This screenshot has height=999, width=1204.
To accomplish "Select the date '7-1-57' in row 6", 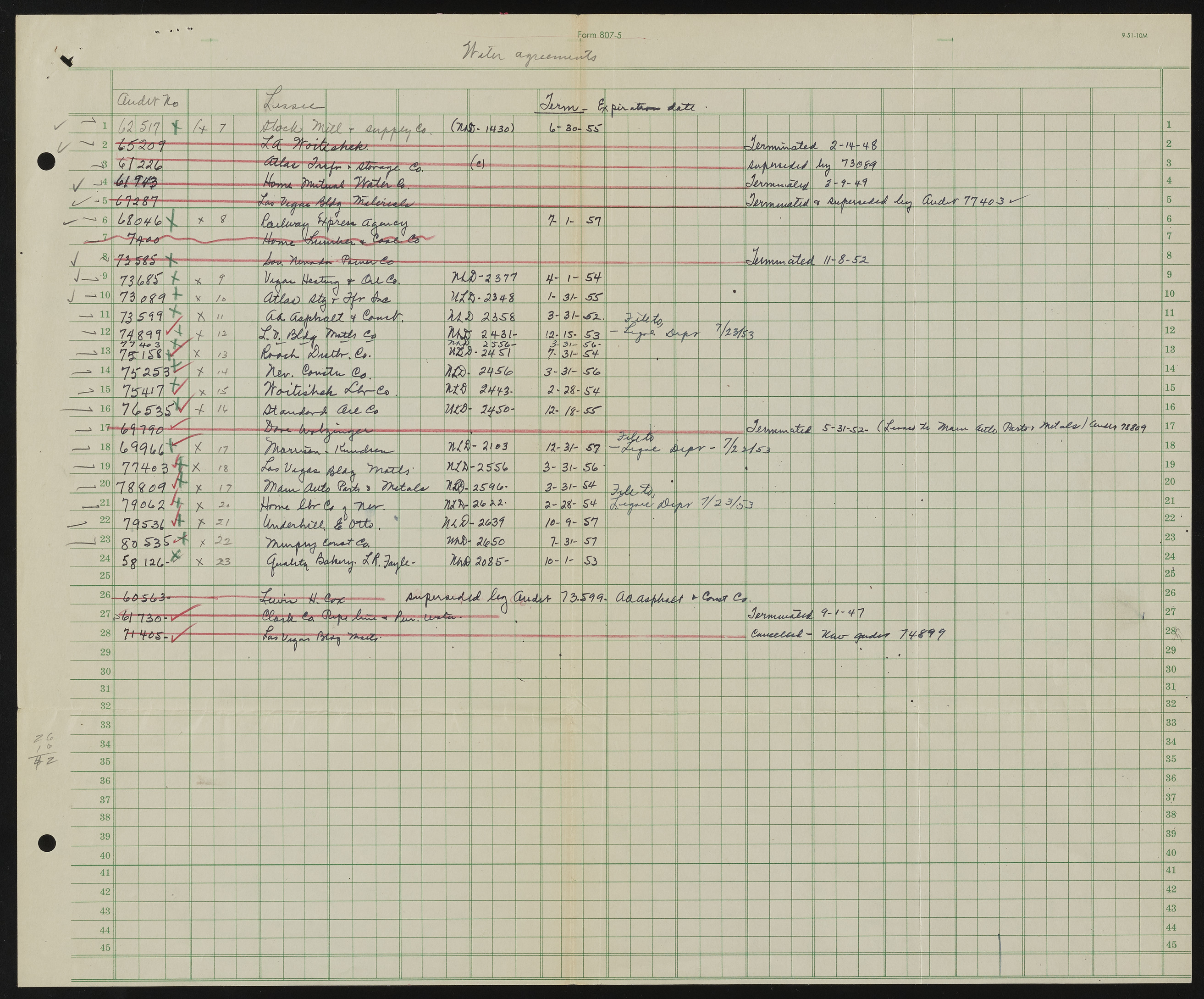I will (574, 221).
